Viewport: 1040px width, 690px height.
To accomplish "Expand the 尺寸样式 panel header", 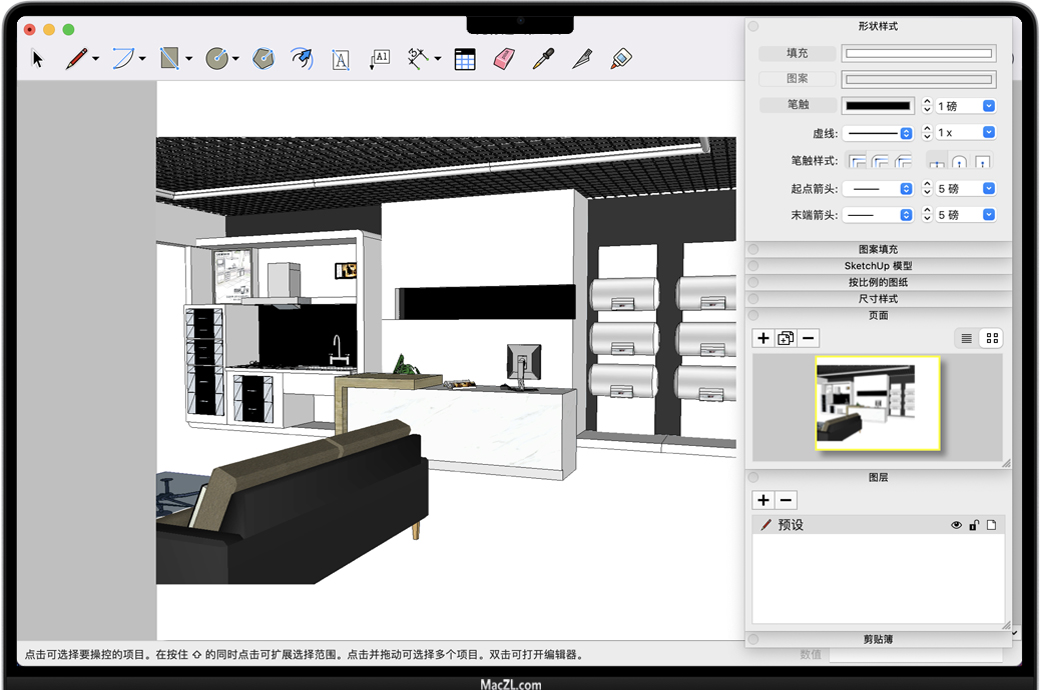I will tap(878, 299).
